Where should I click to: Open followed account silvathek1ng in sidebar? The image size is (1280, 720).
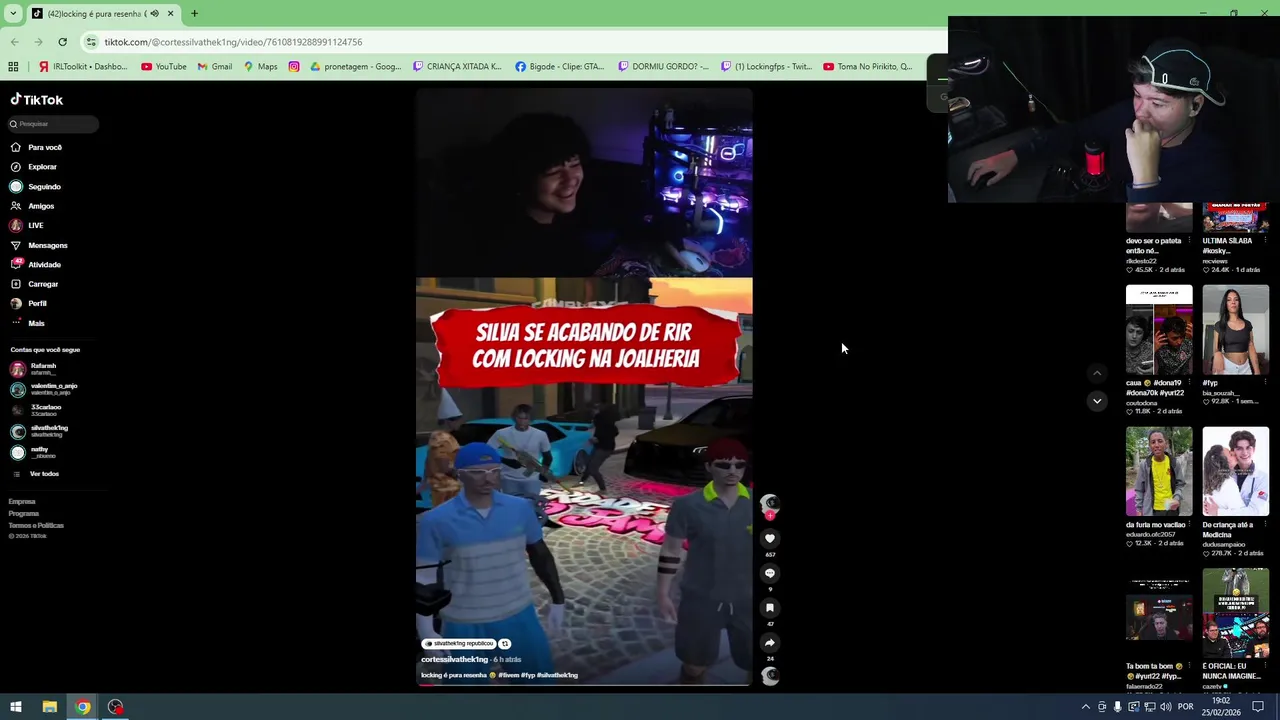coord(40,431)
